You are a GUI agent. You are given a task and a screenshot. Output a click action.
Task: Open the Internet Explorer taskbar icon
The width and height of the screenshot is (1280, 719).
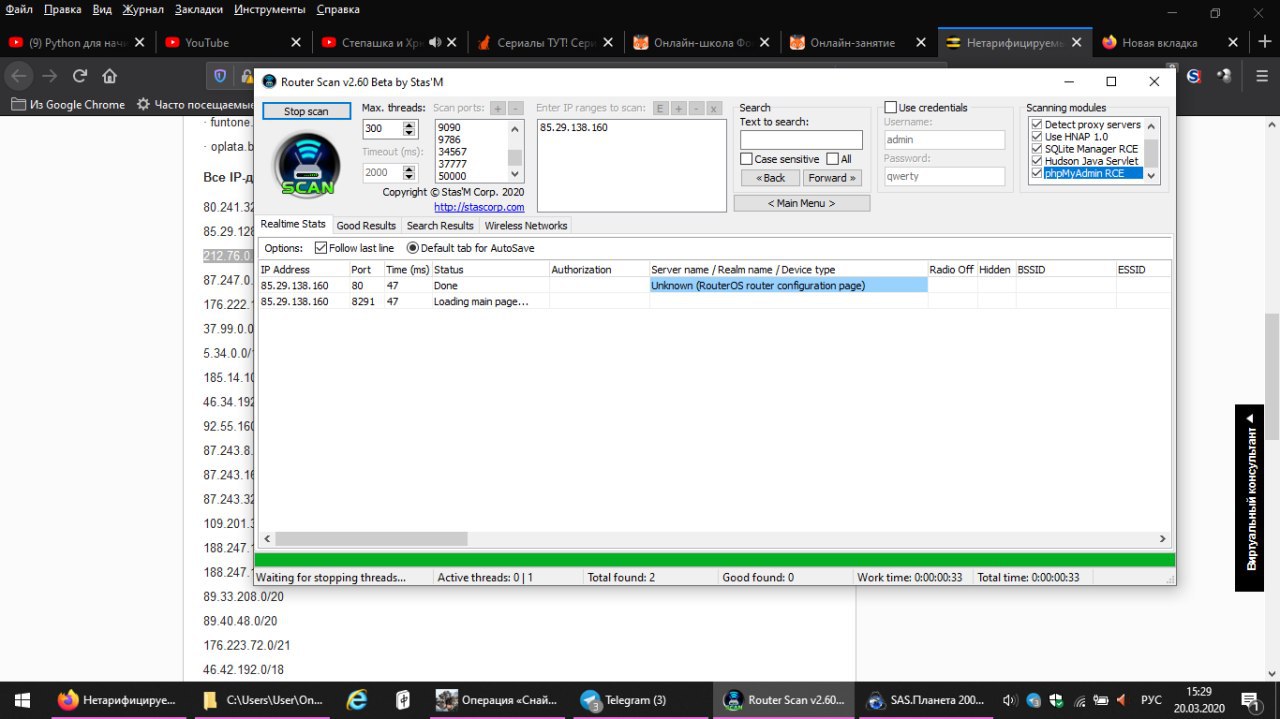click(x=357, y=700)
